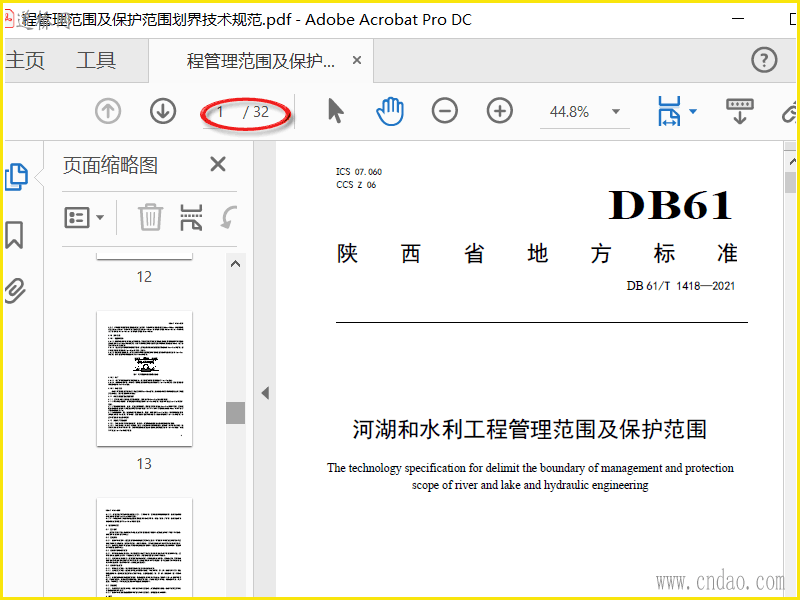The height and width of the screenshot is (600, 800).
Task: Click page label 13 in thumbnails
Action: (x=144, y=463)
